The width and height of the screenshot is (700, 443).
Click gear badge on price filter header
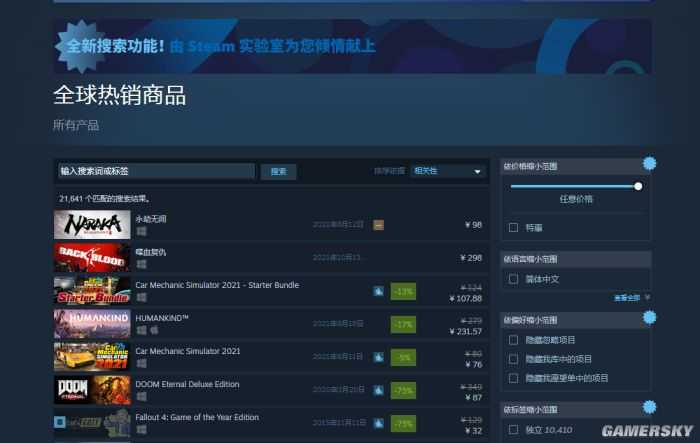tap(650, 163)
